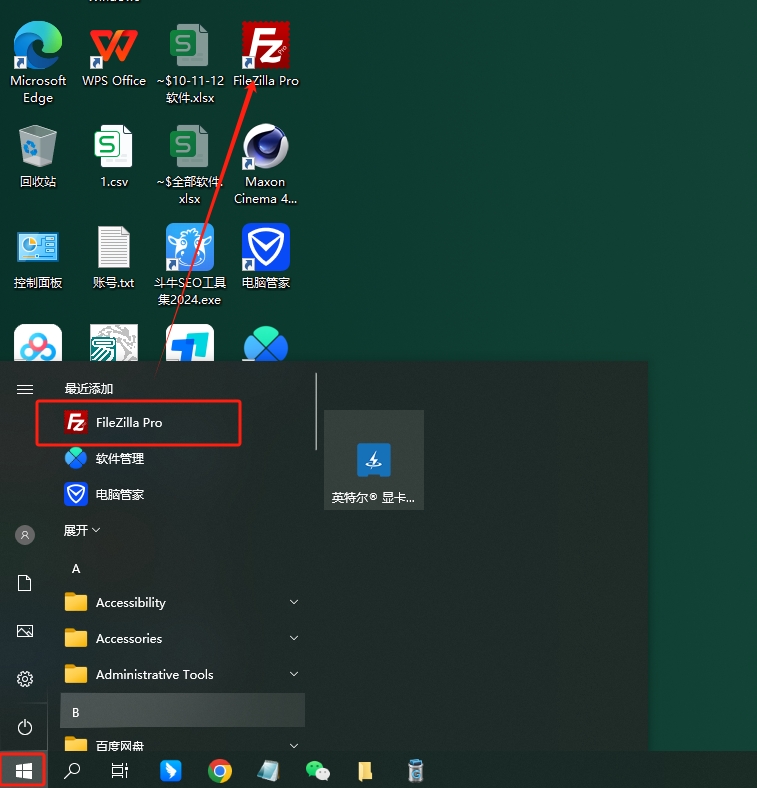Open the 回收站 recycle bin icon
This screenshot has height=788, width=757.
(38, 156)
